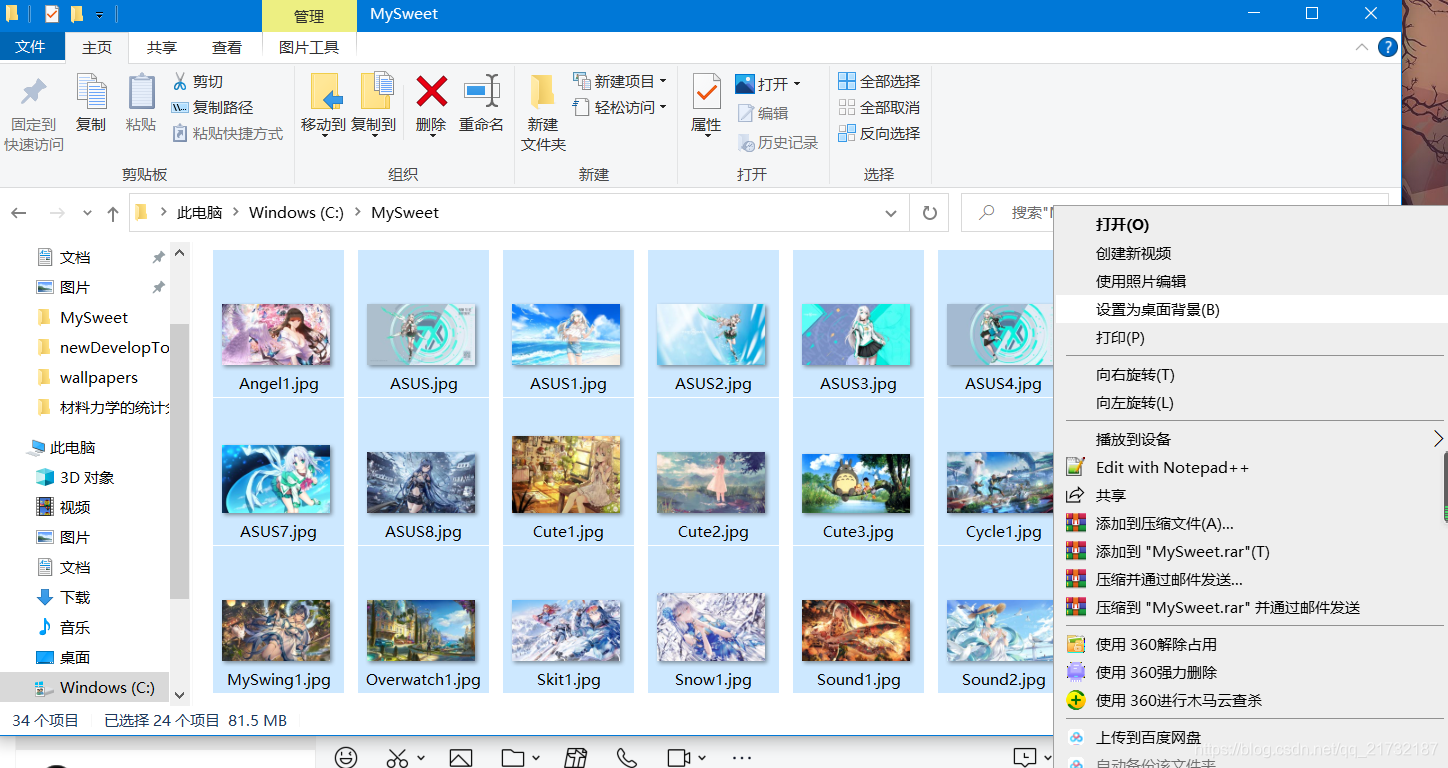Click Paste shortcut (粘贴快捷方式)
The width and height of the screenshot is (1448, 768).
coord(228,133)
